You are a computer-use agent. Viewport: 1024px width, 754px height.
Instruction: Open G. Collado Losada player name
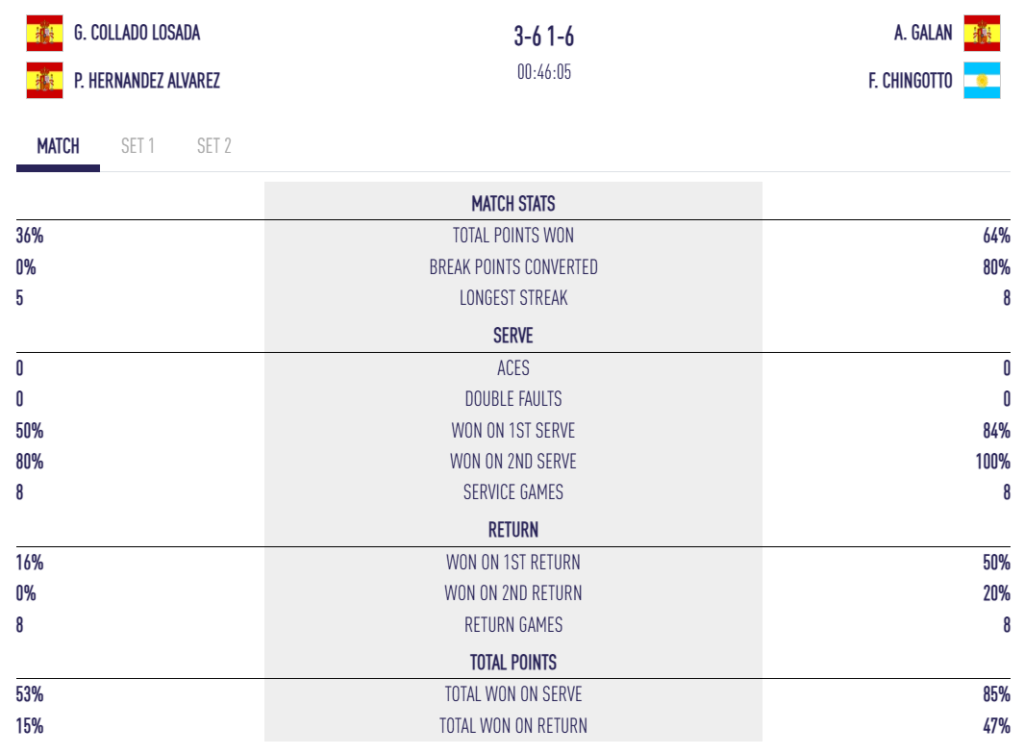(x=137, y=33)
